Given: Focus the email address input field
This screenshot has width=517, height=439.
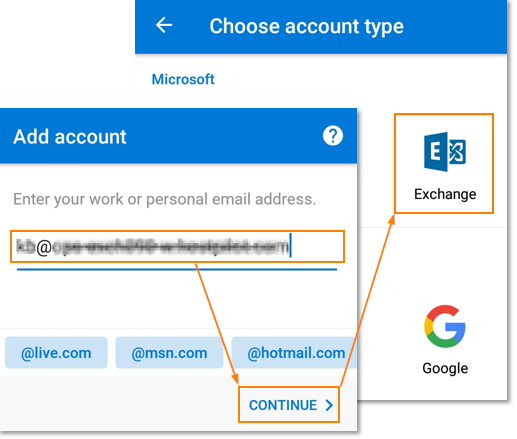Looking at the screenshot, I should (177, 247).
